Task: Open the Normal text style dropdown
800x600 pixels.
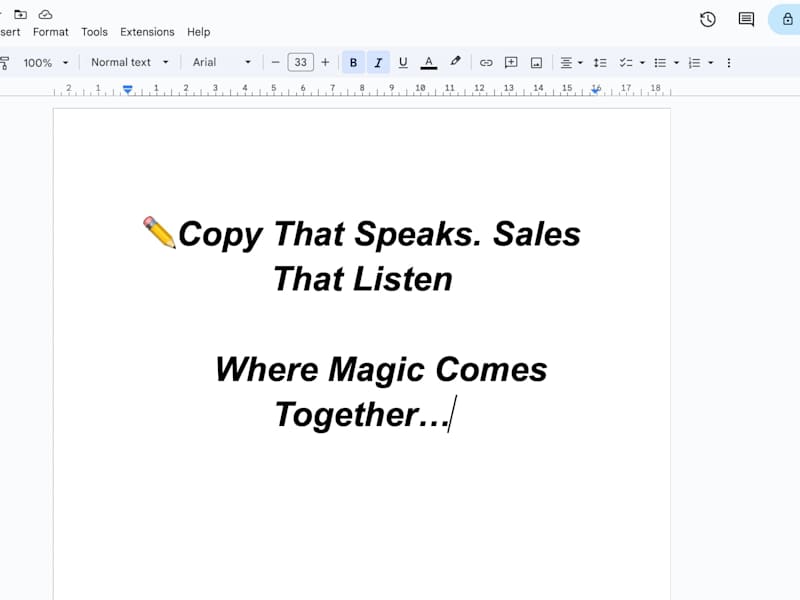Action: (x=130, y=62)
